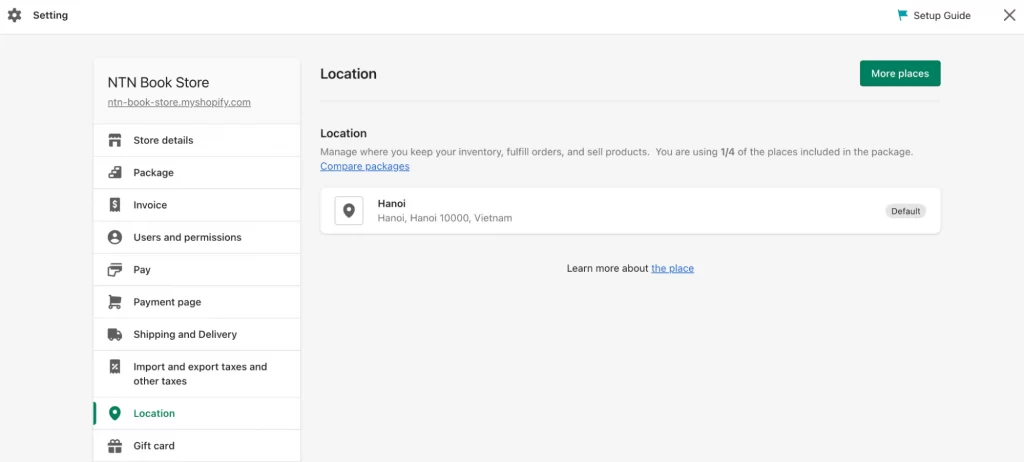Go to Shipping and Delivery settings
Screen dimensions: 1024x462
(197, 335)
